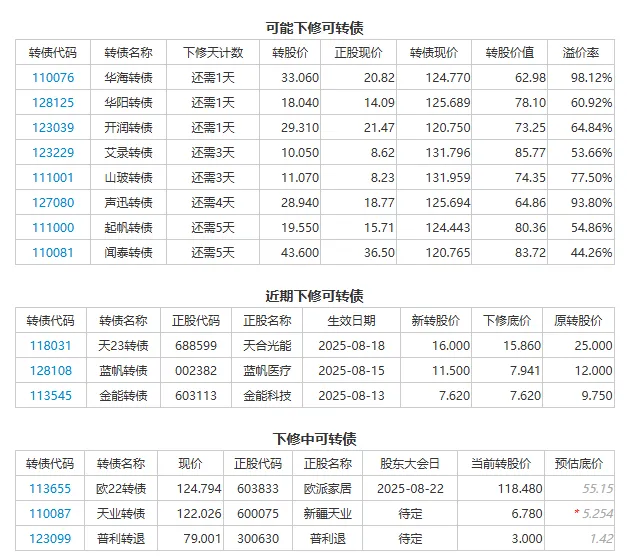Click the stock name 蓝帆医疗
This screenshot has height=558, width=627.
[x=267, y=371]
